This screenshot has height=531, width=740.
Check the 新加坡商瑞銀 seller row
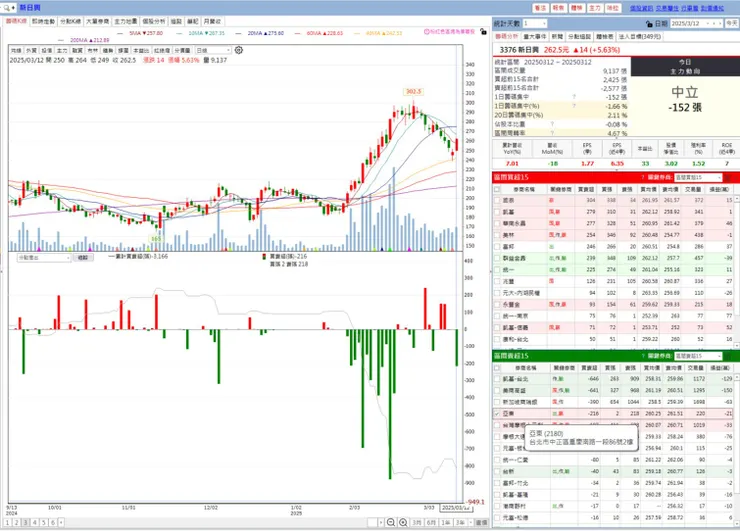tap(497, 402)
